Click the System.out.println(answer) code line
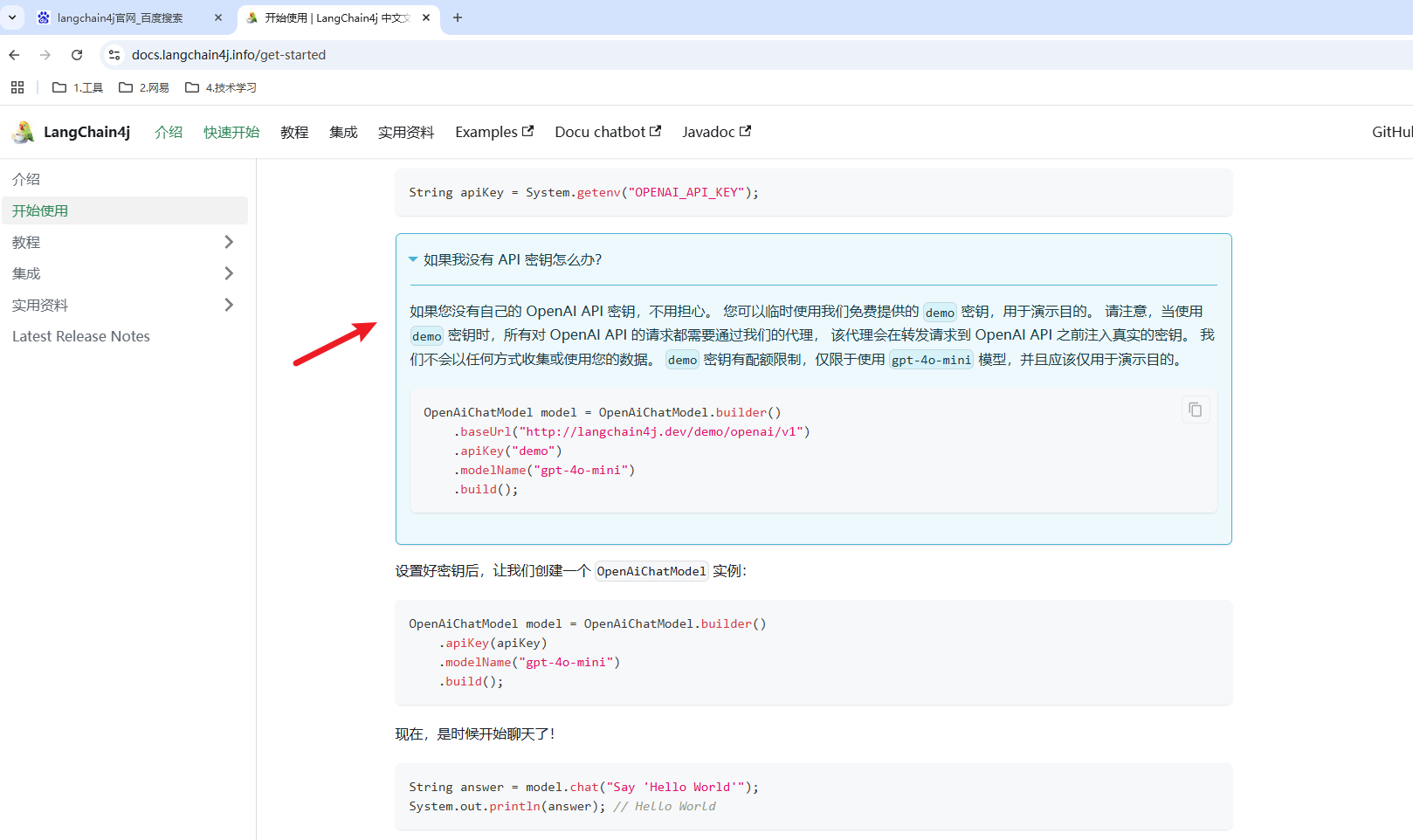Screen dimensions: 1413x840 562,806
